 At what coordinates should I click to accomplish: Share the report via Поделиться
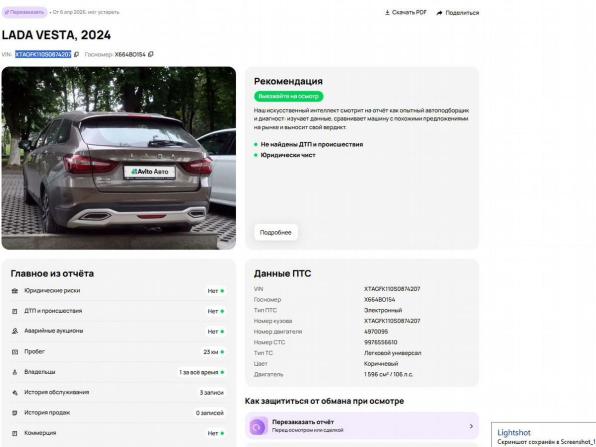[x=458, y=13]
